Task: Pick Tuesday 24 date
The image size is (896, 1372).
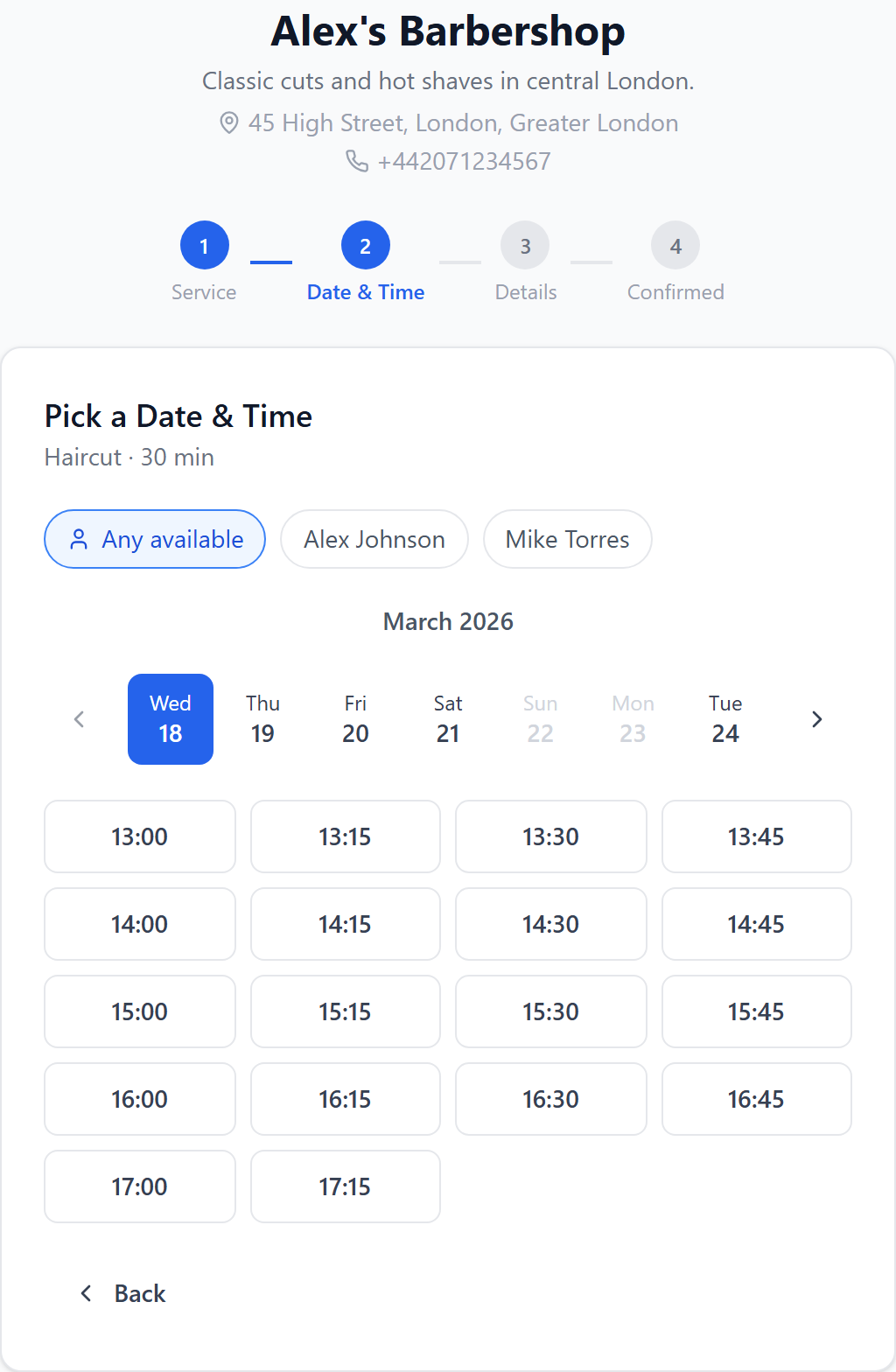Action: point(725,719)
